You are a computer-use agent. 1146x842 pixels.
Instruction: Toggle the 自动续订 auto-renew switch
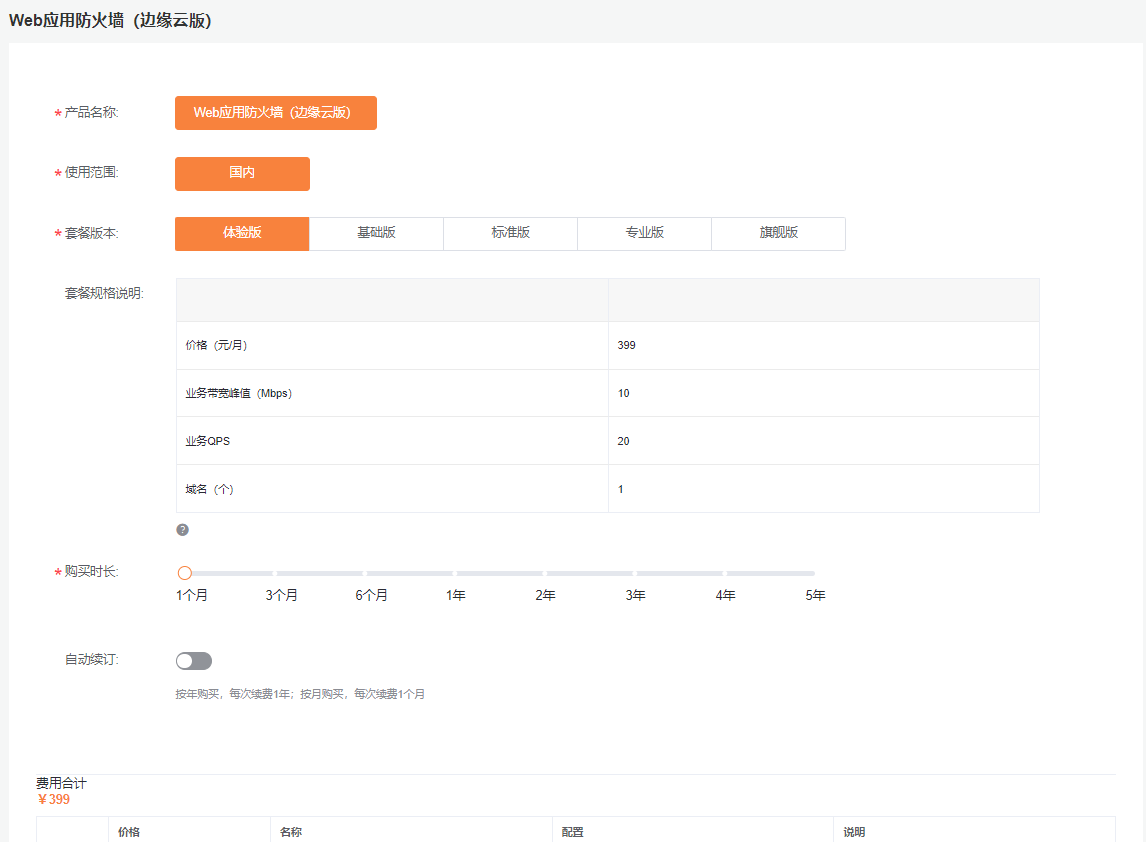193,661
